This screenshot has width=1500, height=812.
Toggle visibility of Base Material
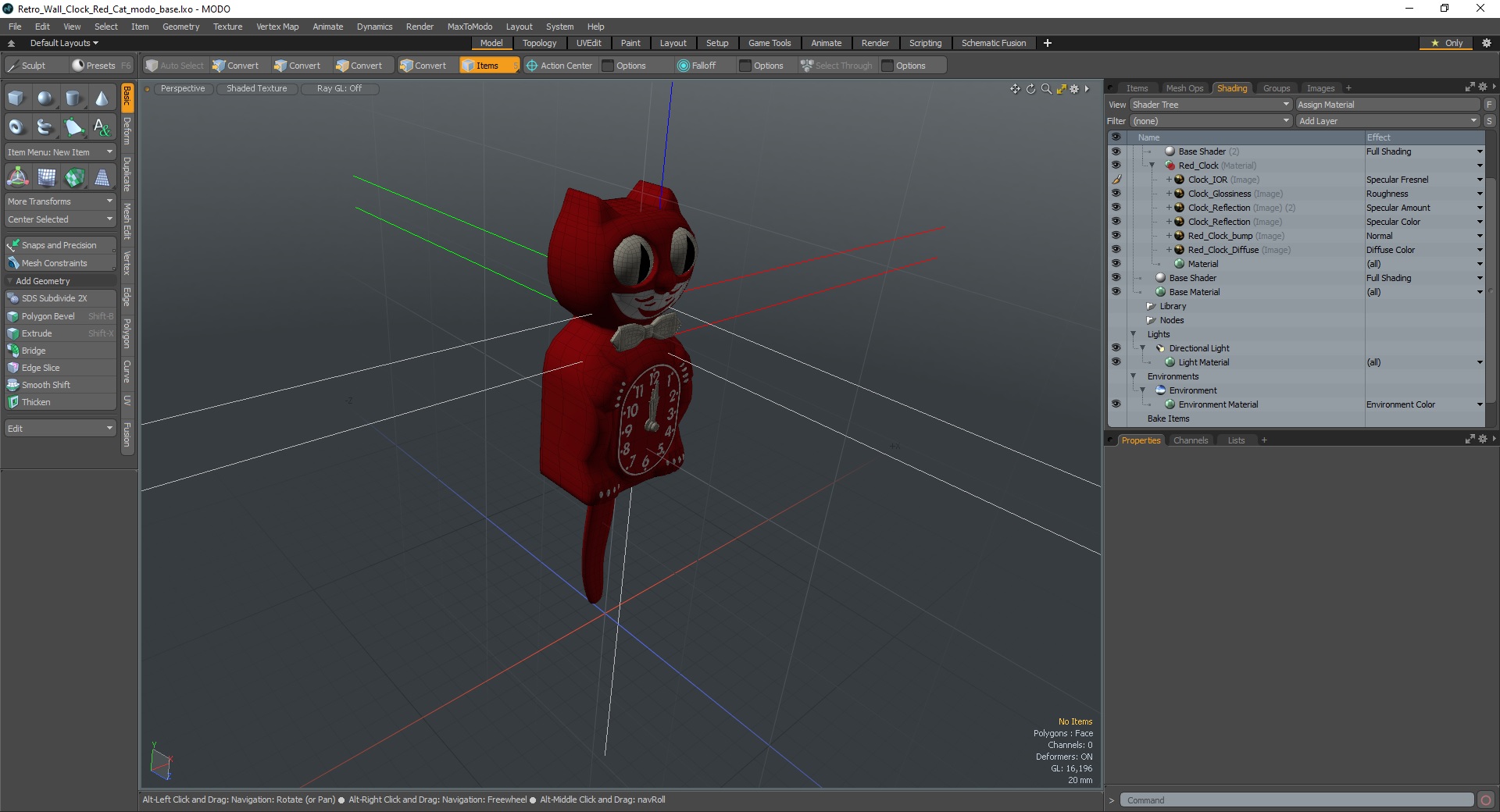[x=1116, y=292]
